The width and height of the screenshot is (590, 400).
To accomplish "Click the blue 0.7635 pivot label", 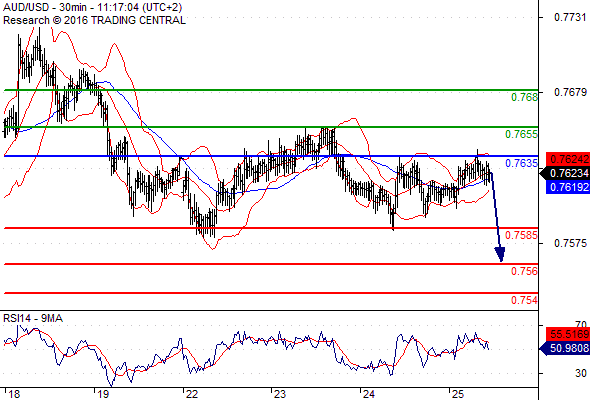I will tap(521, 163).
